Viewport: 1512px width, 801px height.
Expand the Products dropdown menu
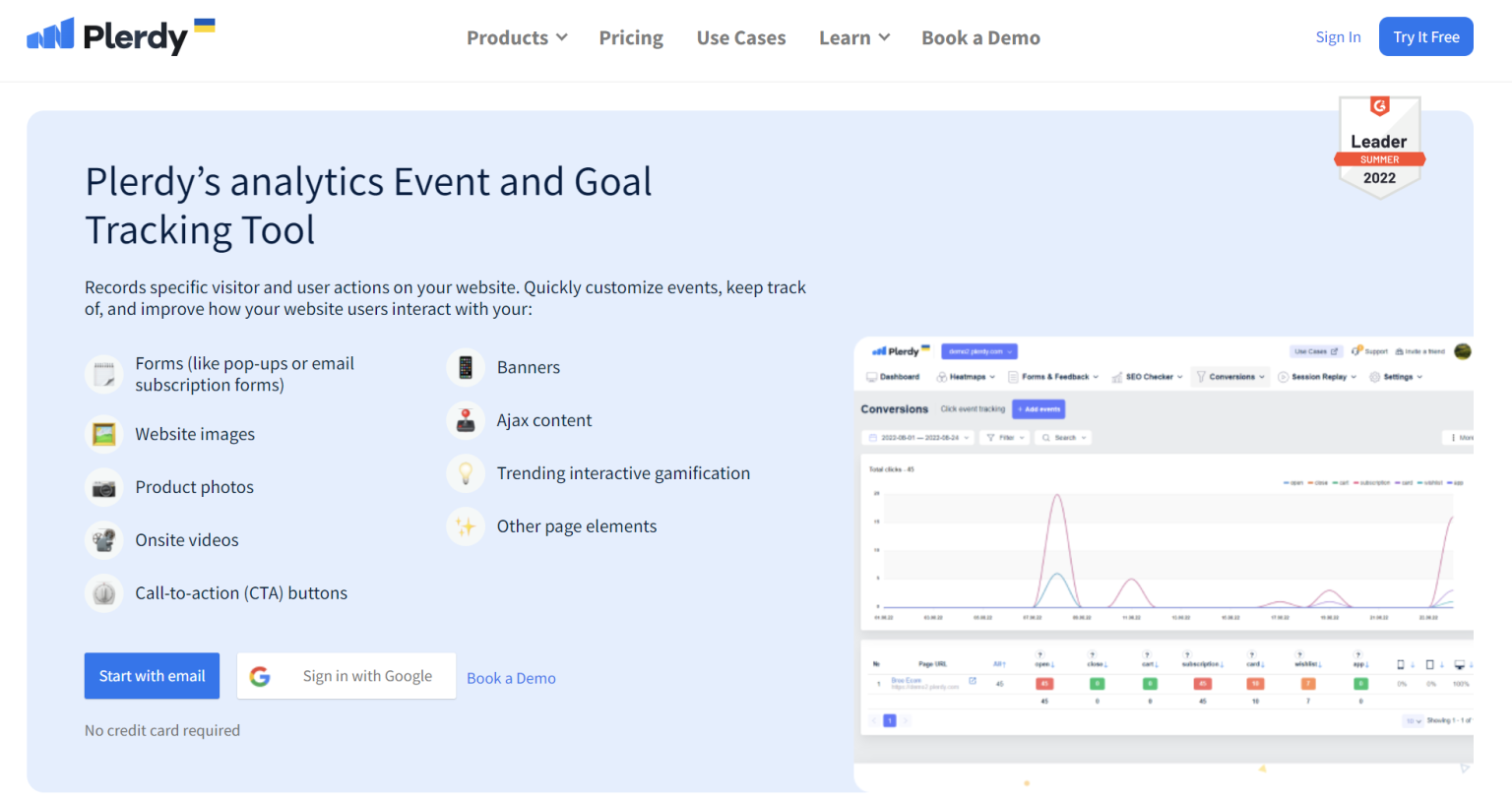pos(516,37)
